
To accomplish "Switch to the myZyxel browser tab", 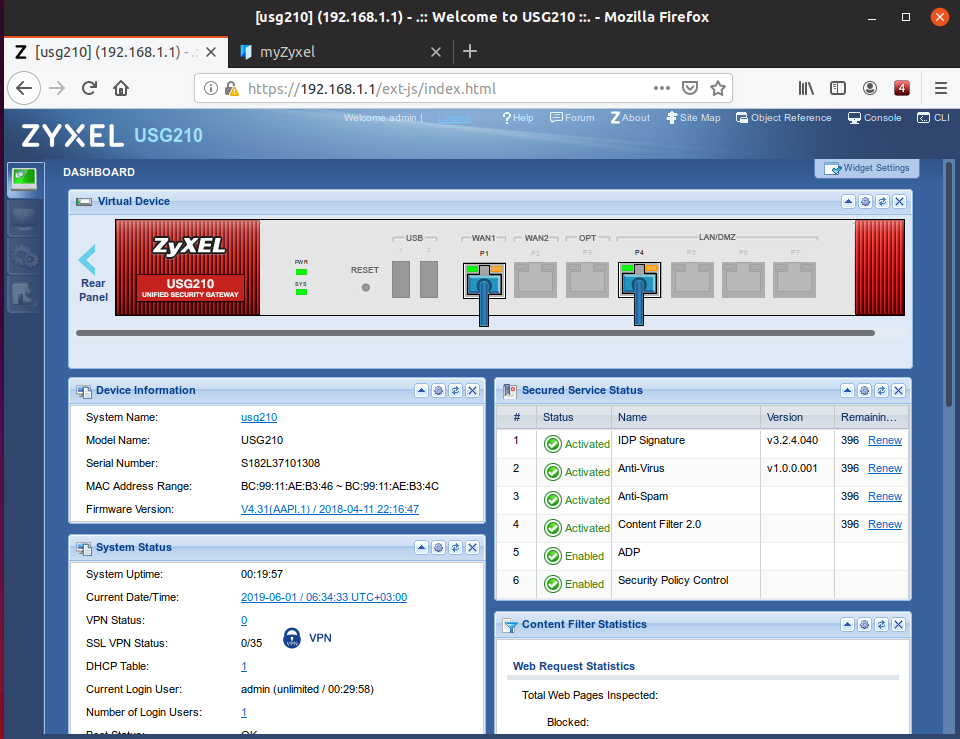I will click(340, 52).
